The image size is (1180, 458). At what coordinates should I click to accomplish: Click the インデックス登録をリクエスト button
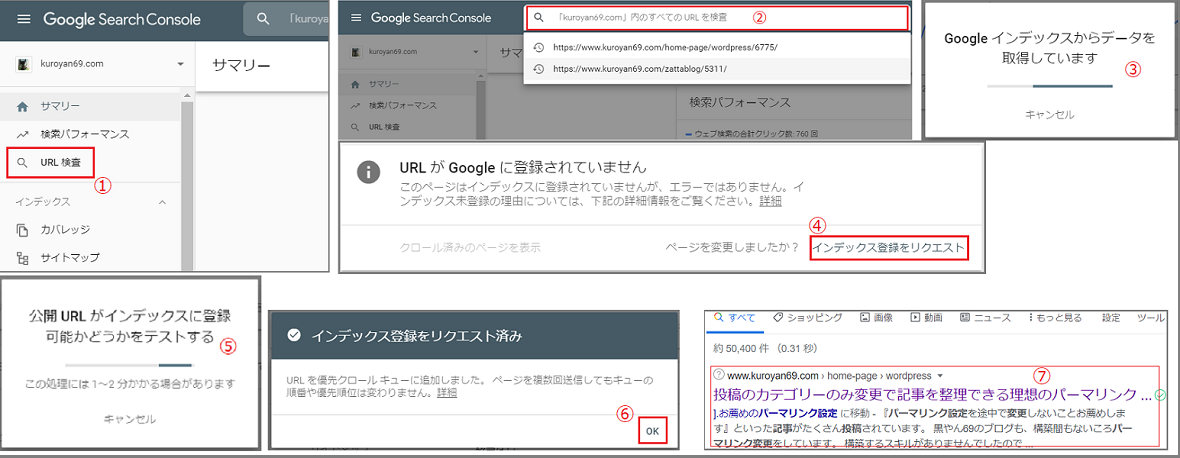pos(889,247)
